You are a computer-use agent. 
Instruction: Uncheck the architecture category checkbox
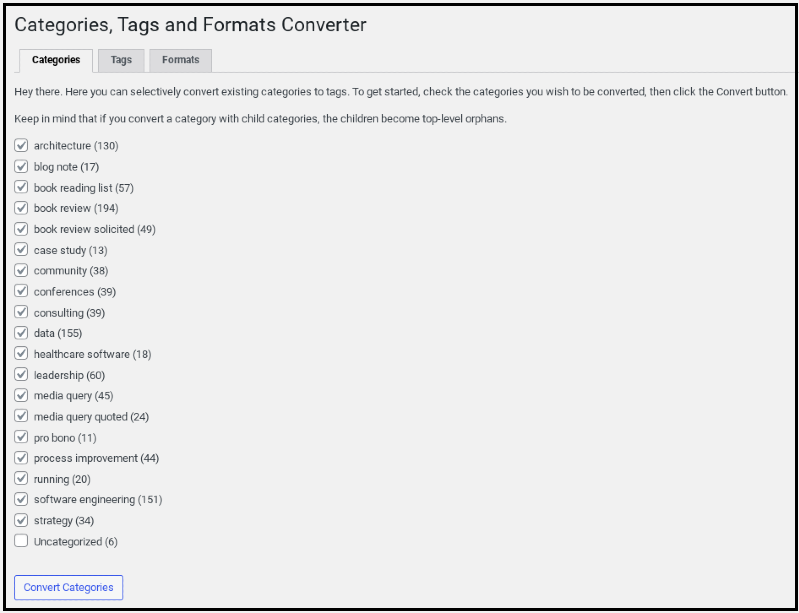pos(21,146)
